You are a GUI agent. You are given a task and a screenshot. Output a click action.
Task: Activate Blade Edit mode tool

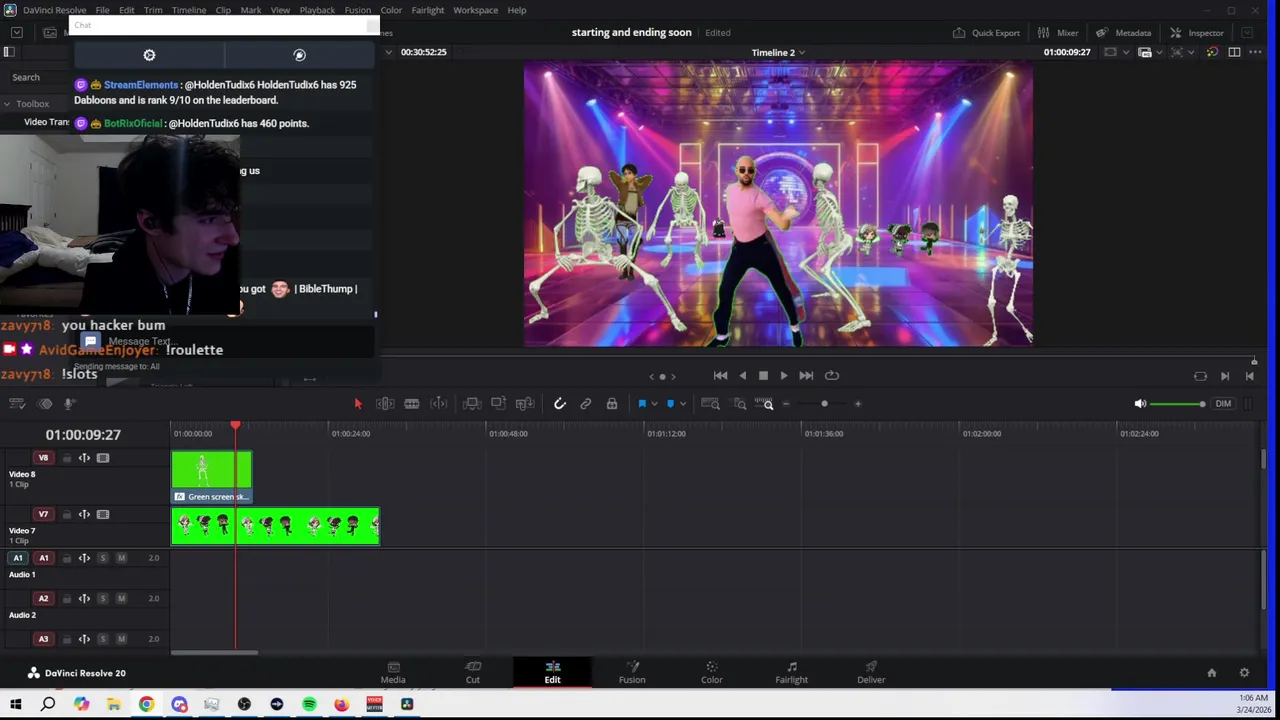click(x=411, y=404)
